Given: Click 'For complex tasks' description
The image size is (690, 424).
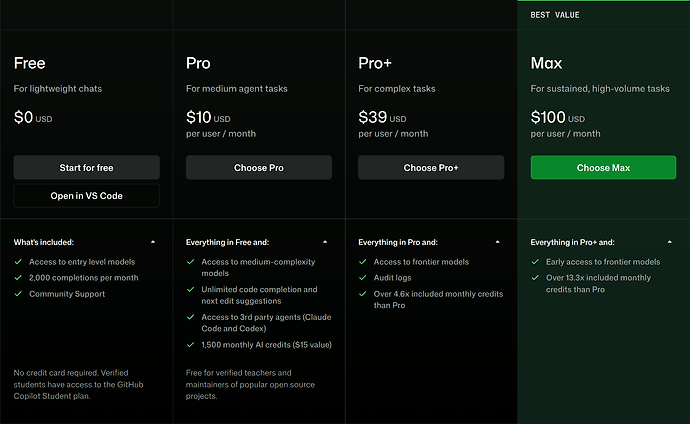Looking at the screenshot, I should (x=397, y=89).
